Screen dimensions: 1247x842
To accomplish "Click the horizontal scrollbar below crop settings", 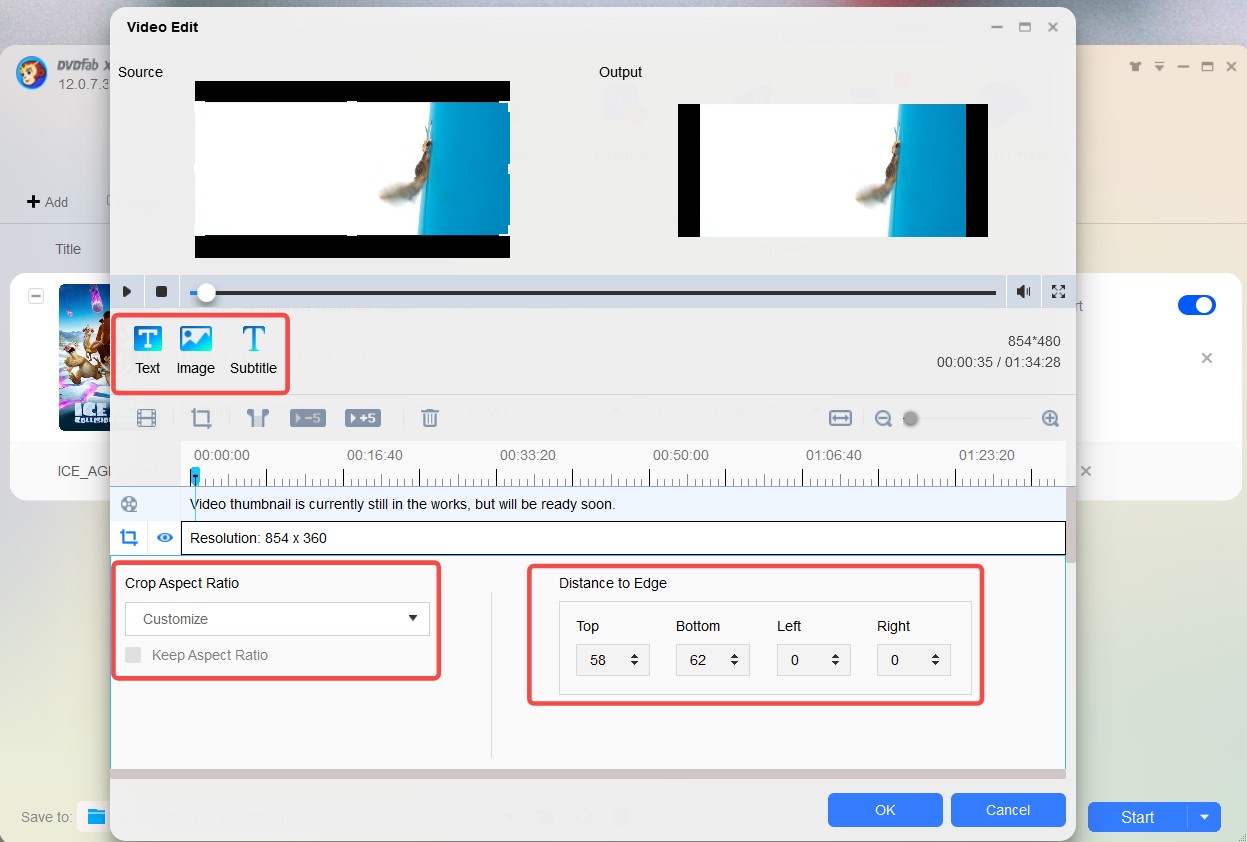I will tap(588, 774).
